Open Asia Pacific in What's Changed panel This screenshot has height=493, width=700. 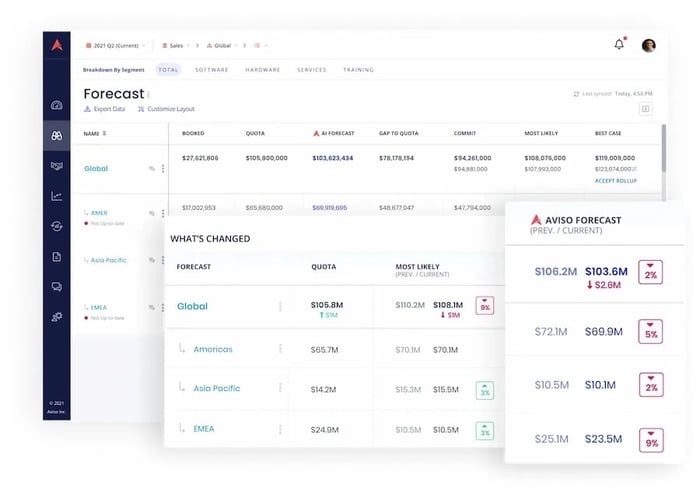[x=217, y=388]
